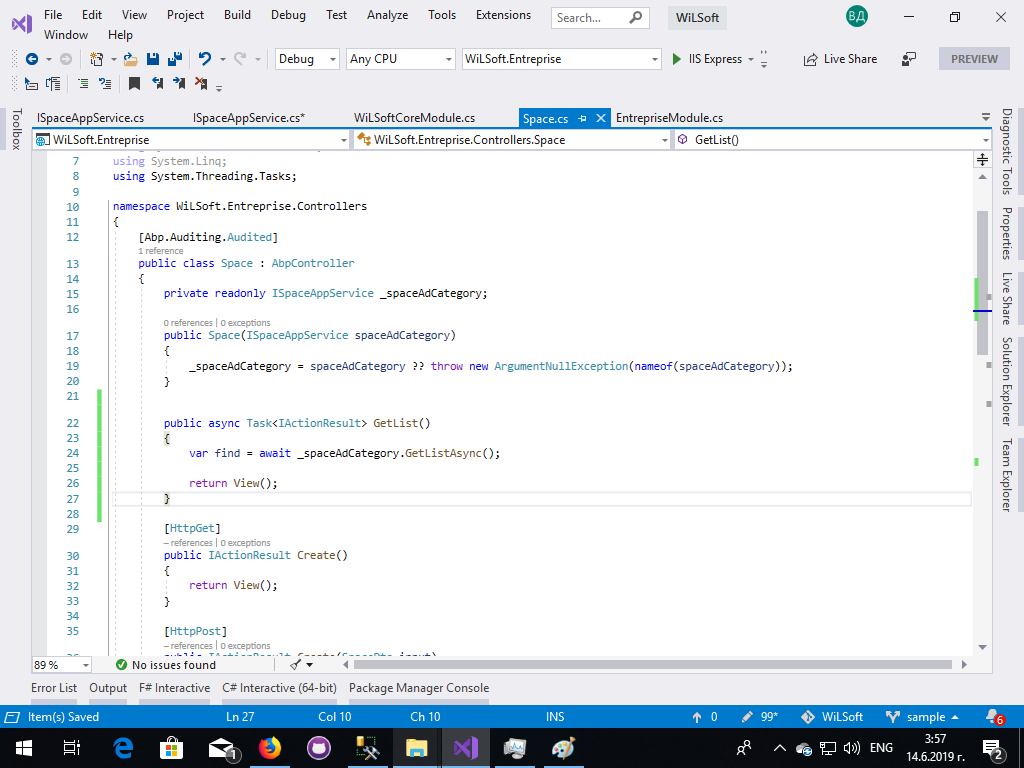This screenshot has width=1024, height=768.
Task: Create a new project with toolbar icon
Action: pyautogui.click(x=97, y=59)
